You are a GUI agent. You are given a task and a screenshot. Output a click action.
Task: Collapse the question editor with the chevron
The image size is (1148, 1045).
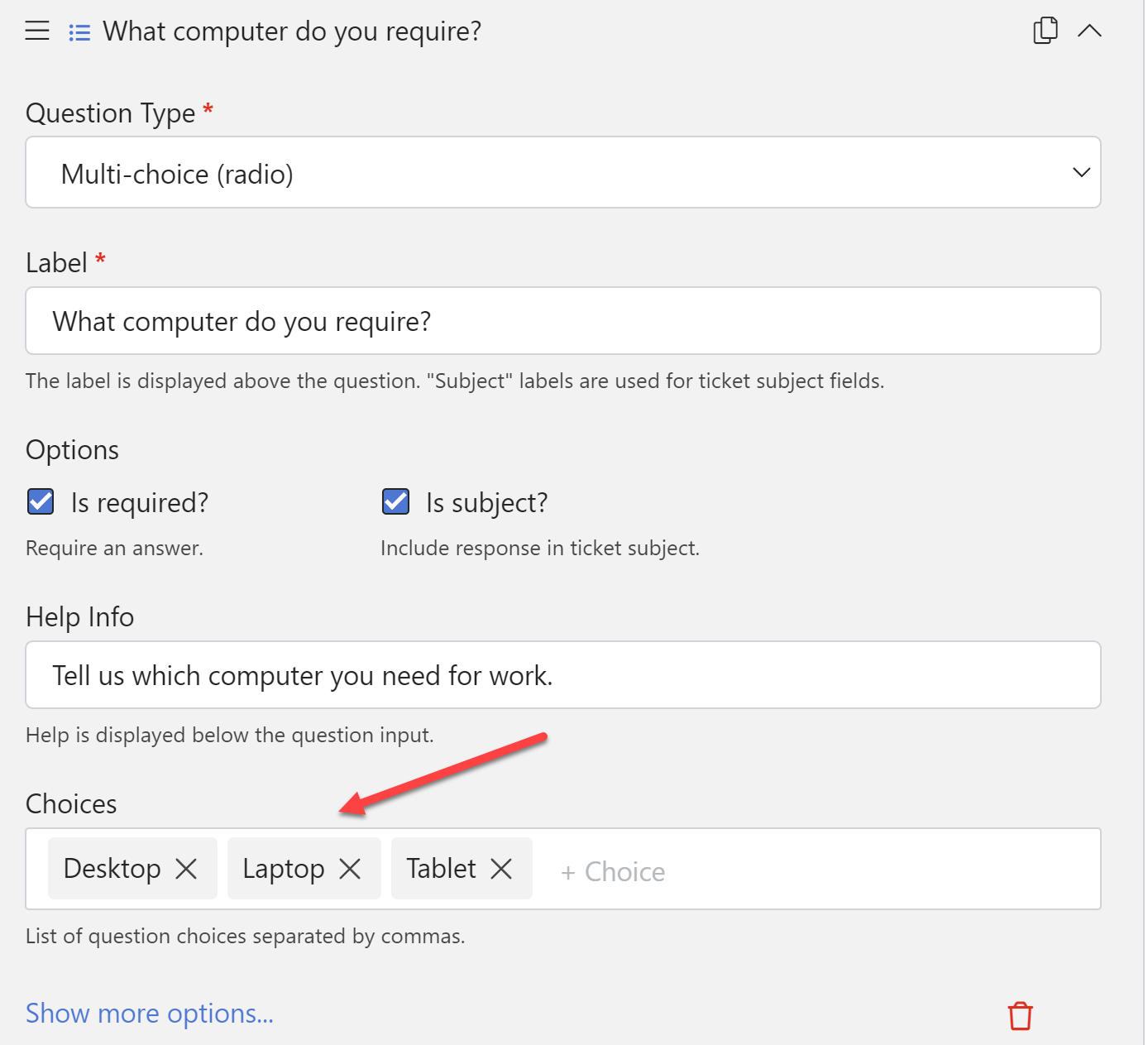tap(1090, 31)
